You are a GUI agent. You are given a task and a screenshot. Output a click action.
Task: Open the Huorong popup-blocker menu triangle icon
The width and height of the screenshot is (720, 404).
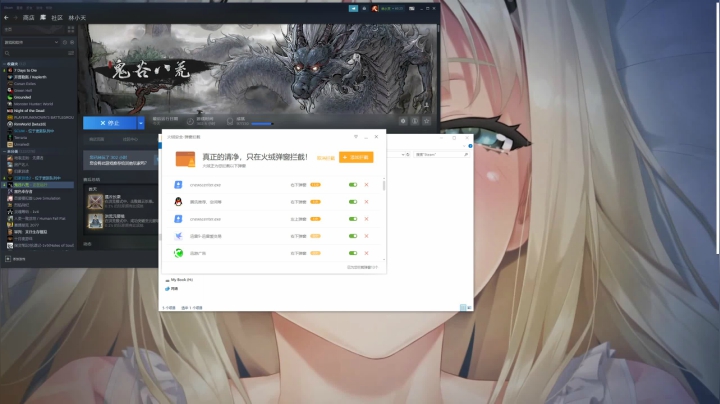coord(356,137)
